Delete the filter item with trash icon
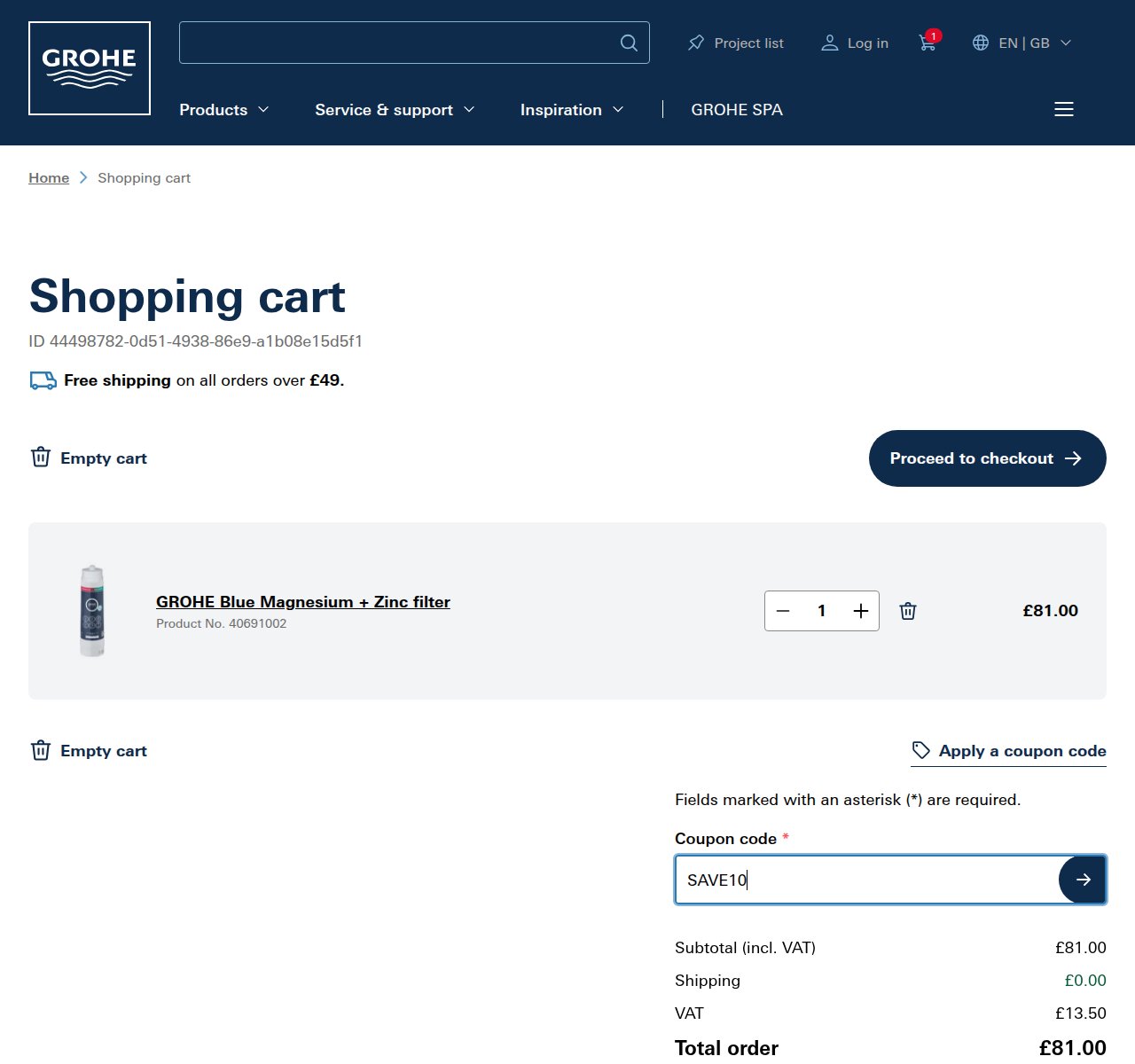Screen dimensions: 1135x1064 908,611
